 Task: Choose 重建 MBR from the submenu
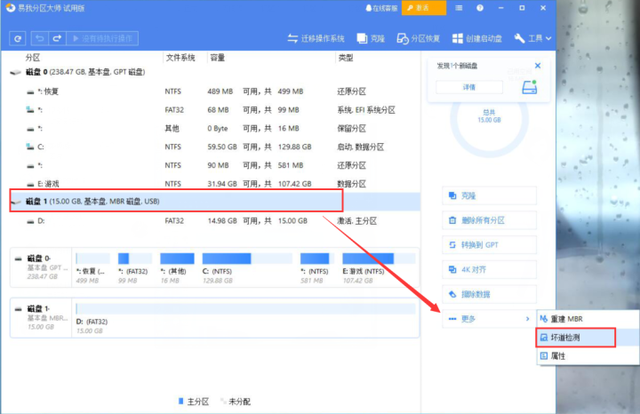[x=568, y=319]
